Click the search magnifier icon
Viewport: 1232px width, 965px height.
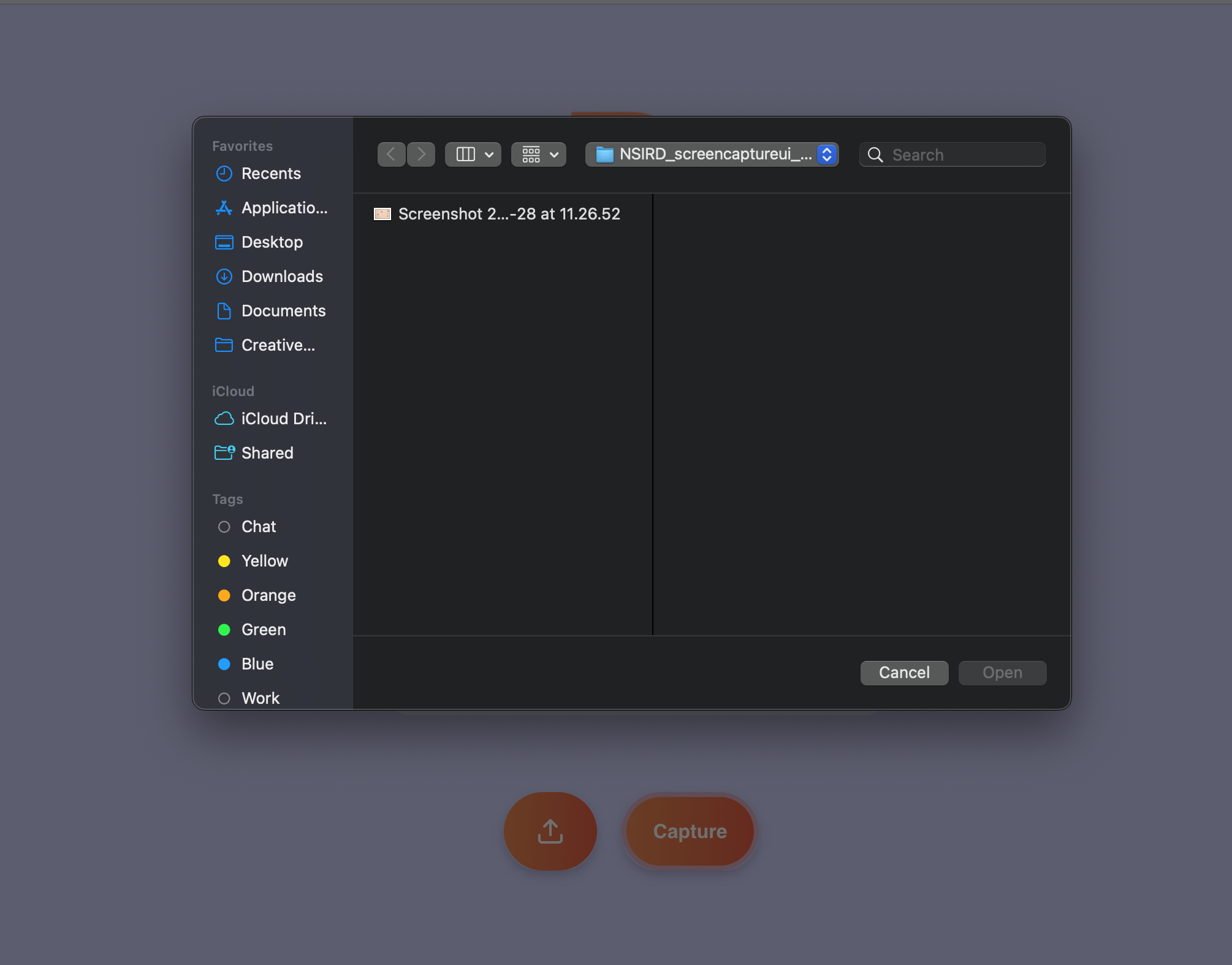875,155
